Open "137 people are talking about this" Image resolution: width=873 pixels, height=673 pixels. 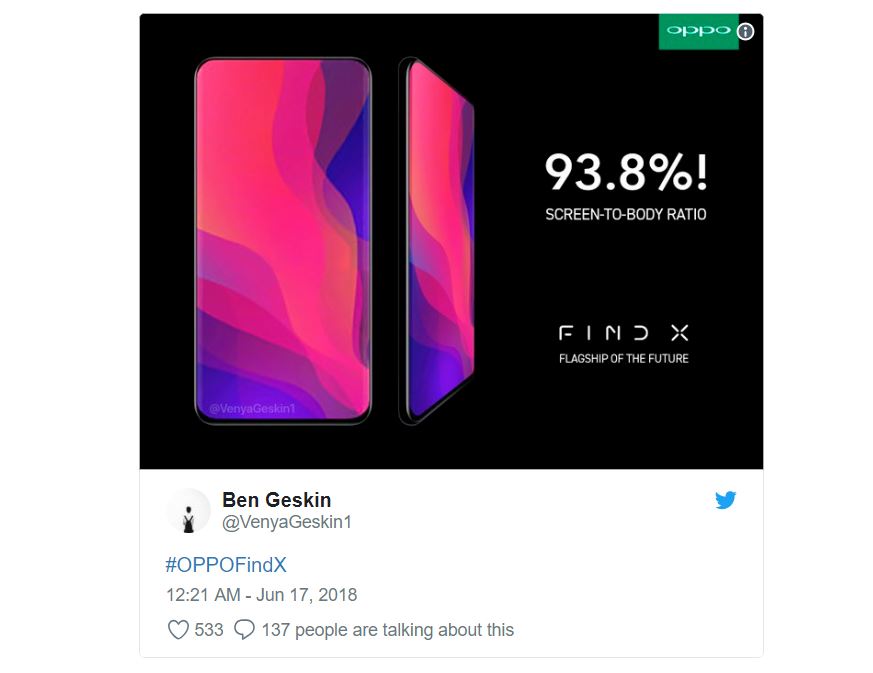pos(388,630)
